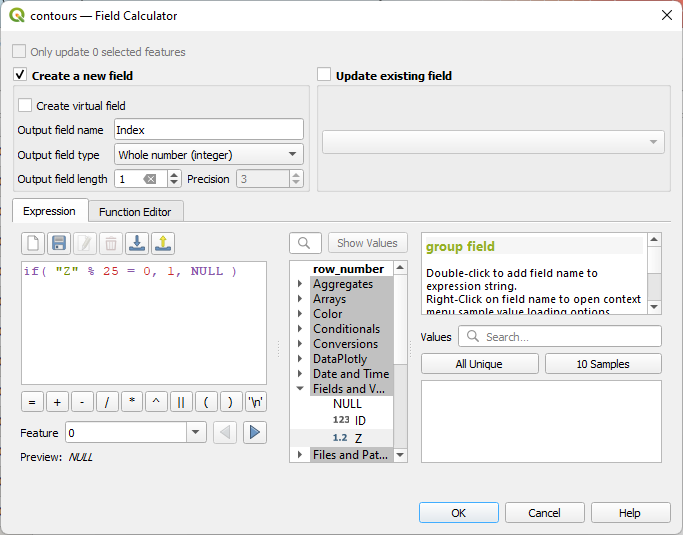Click the Output field name text box
This screenshot has width=683, height=535.
[x=208, y=129]
